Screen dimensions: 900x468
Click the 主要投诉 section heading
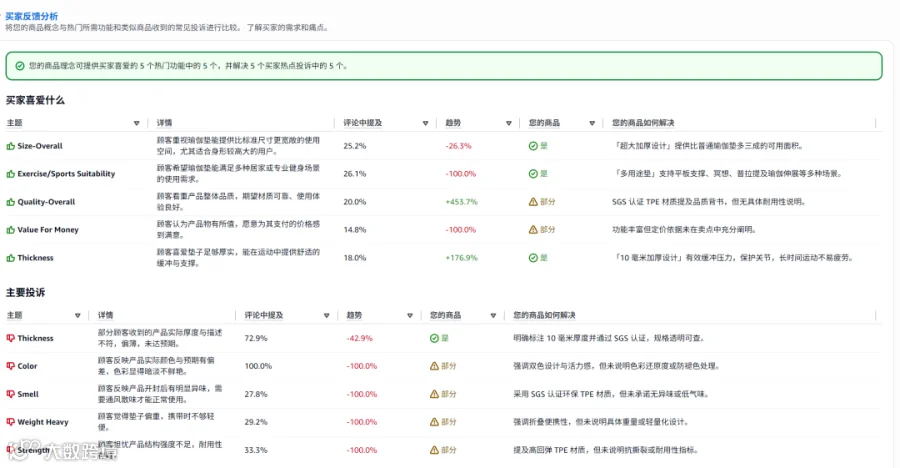(25, 292)
